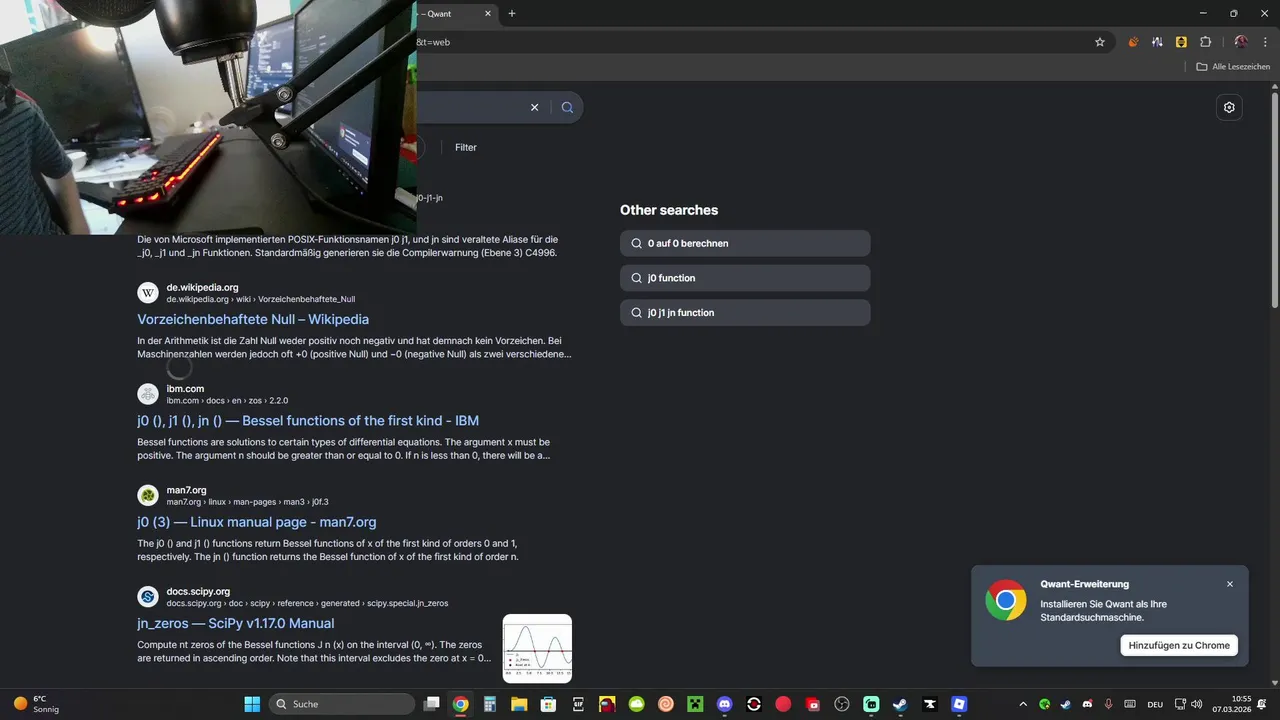
Task: Click the docs.scipy.org site favicon
Action: tap(148, 597)
